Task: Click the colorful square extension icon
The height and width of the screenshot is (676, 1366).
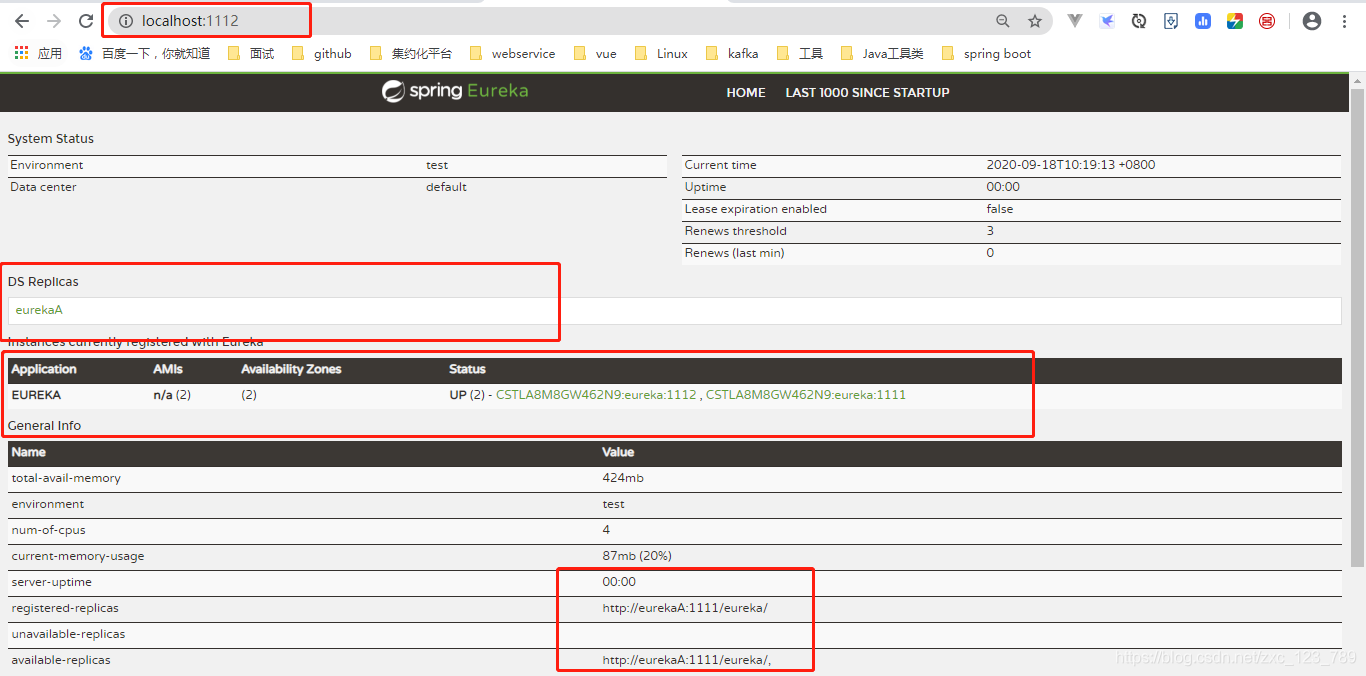Action: click(x=1235, y=21)
